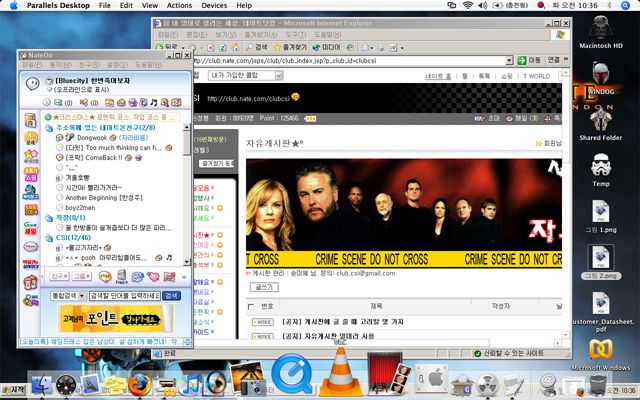Collapse the 직장(0/1) group in NateOn
Viewport: 640px width, 400px height.
tap(49, 218)
